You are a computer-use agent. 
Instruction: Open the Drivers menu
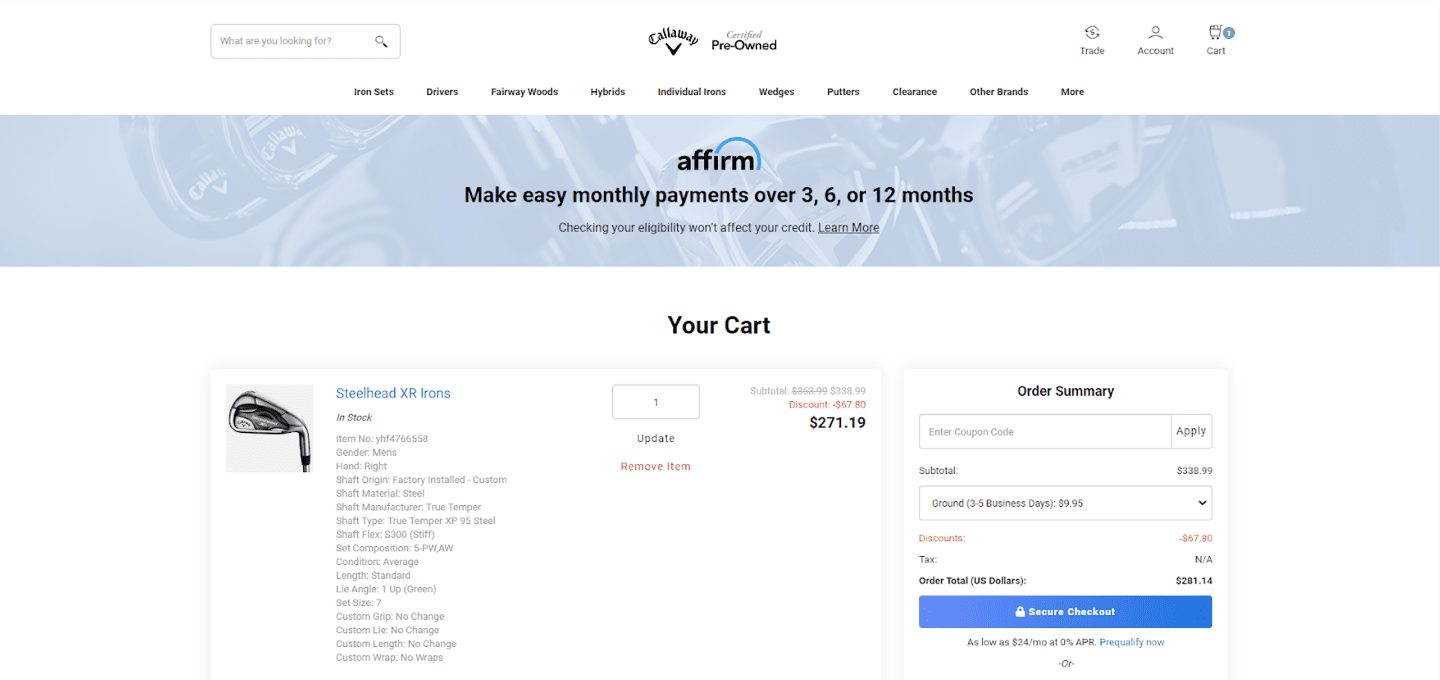coord(442,92)
